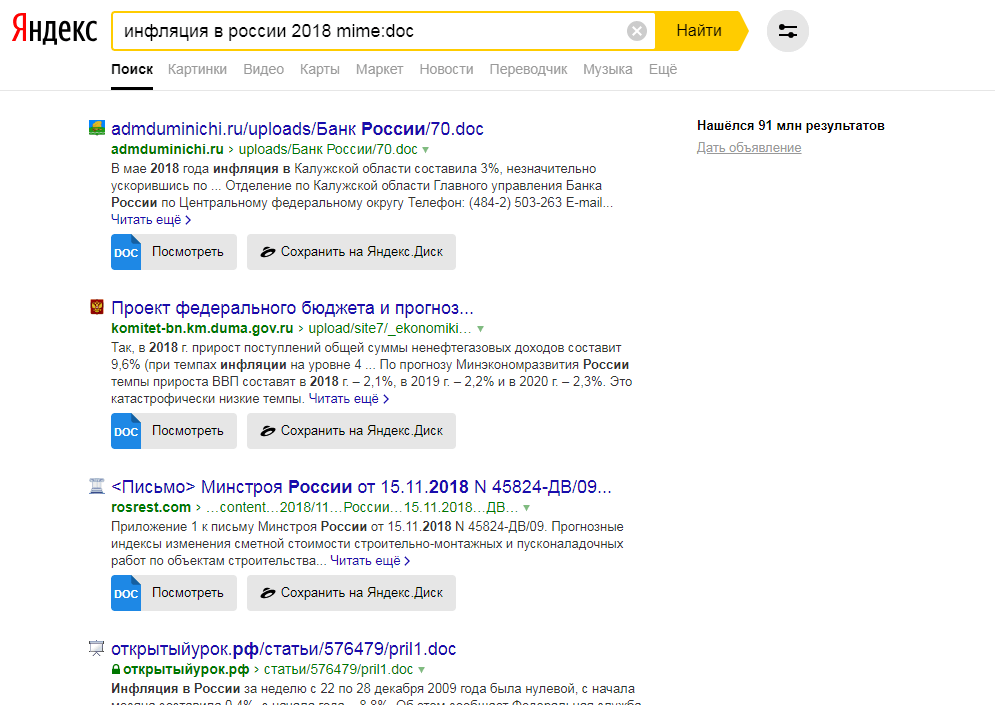
Task: Click the duma.gov.ru coat-of-arms favicon
Action: (96, 306)
